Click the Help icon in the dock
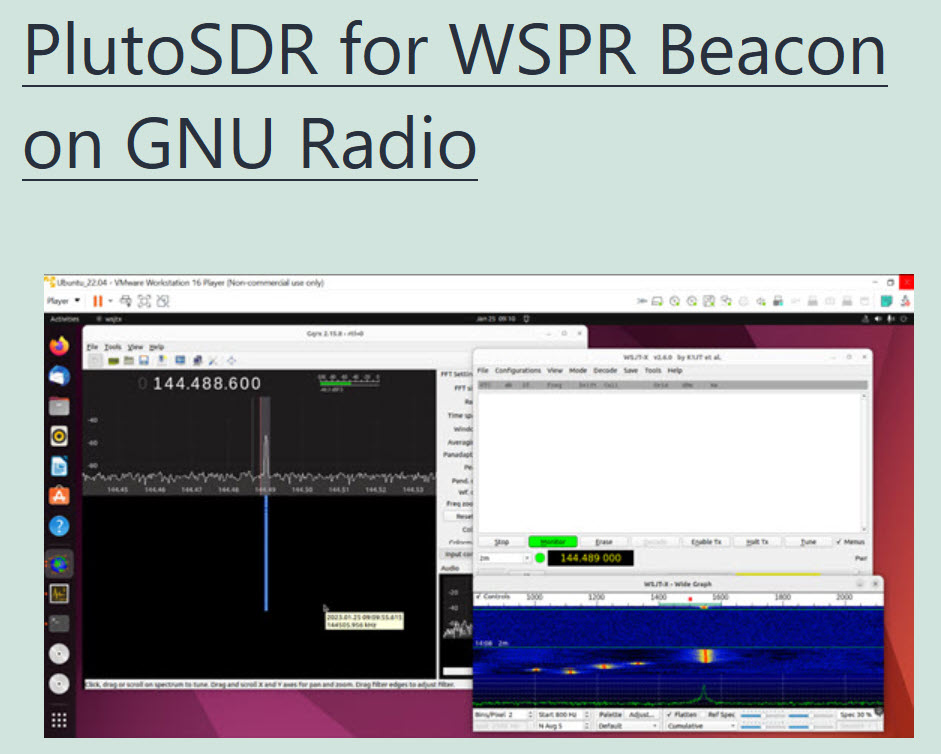Image resolution: width=941 pixels, height=754 pixels. 59,525
